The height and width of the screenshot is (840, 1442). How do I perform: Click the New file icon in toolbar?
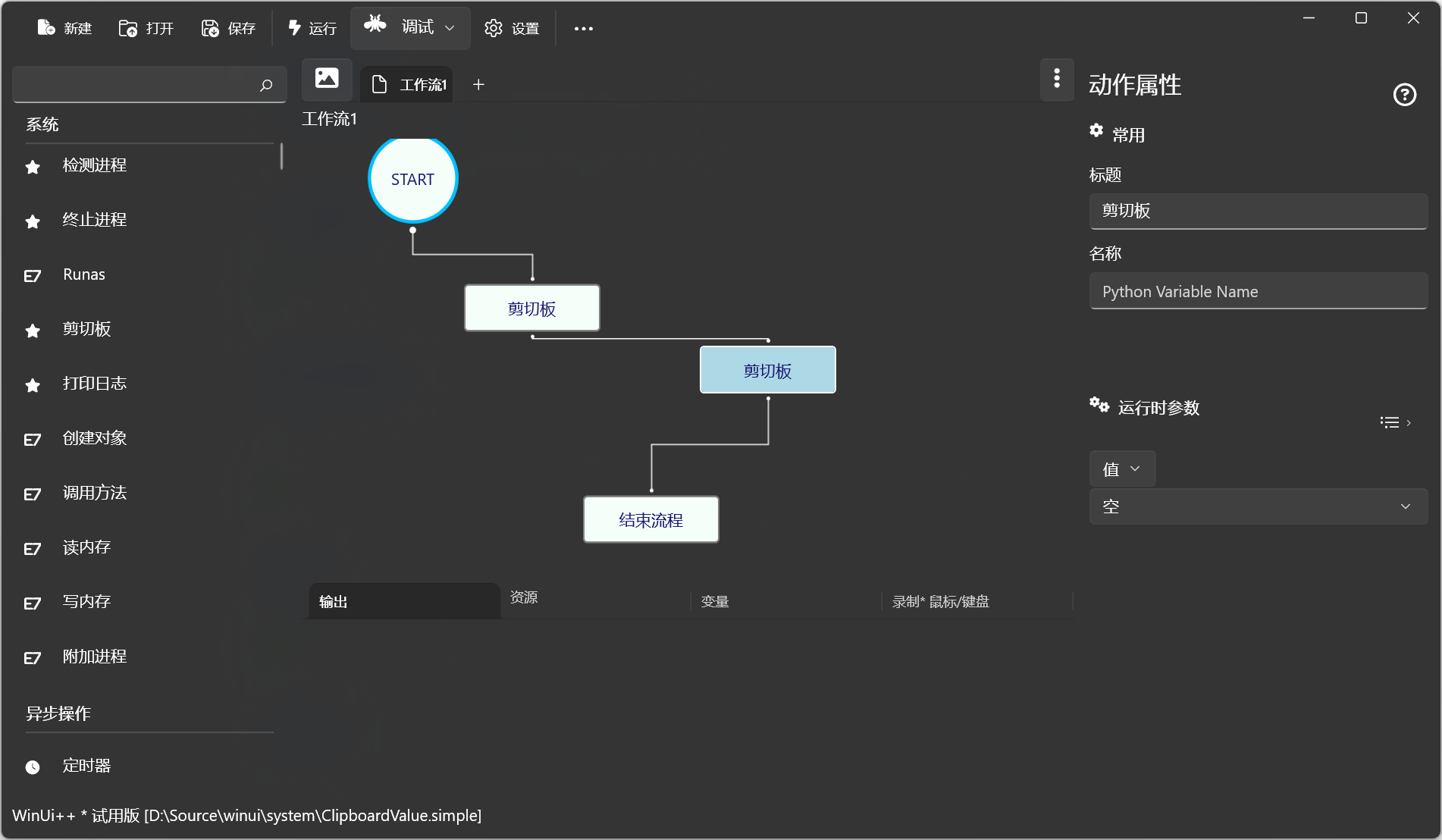click(46, 28)
